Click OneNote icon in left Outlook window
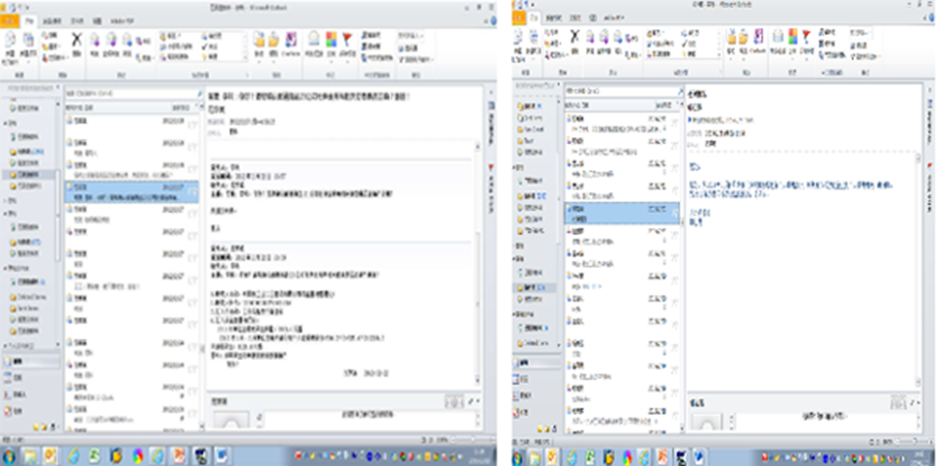Viewport: 938px width, 466px height. 291,41
